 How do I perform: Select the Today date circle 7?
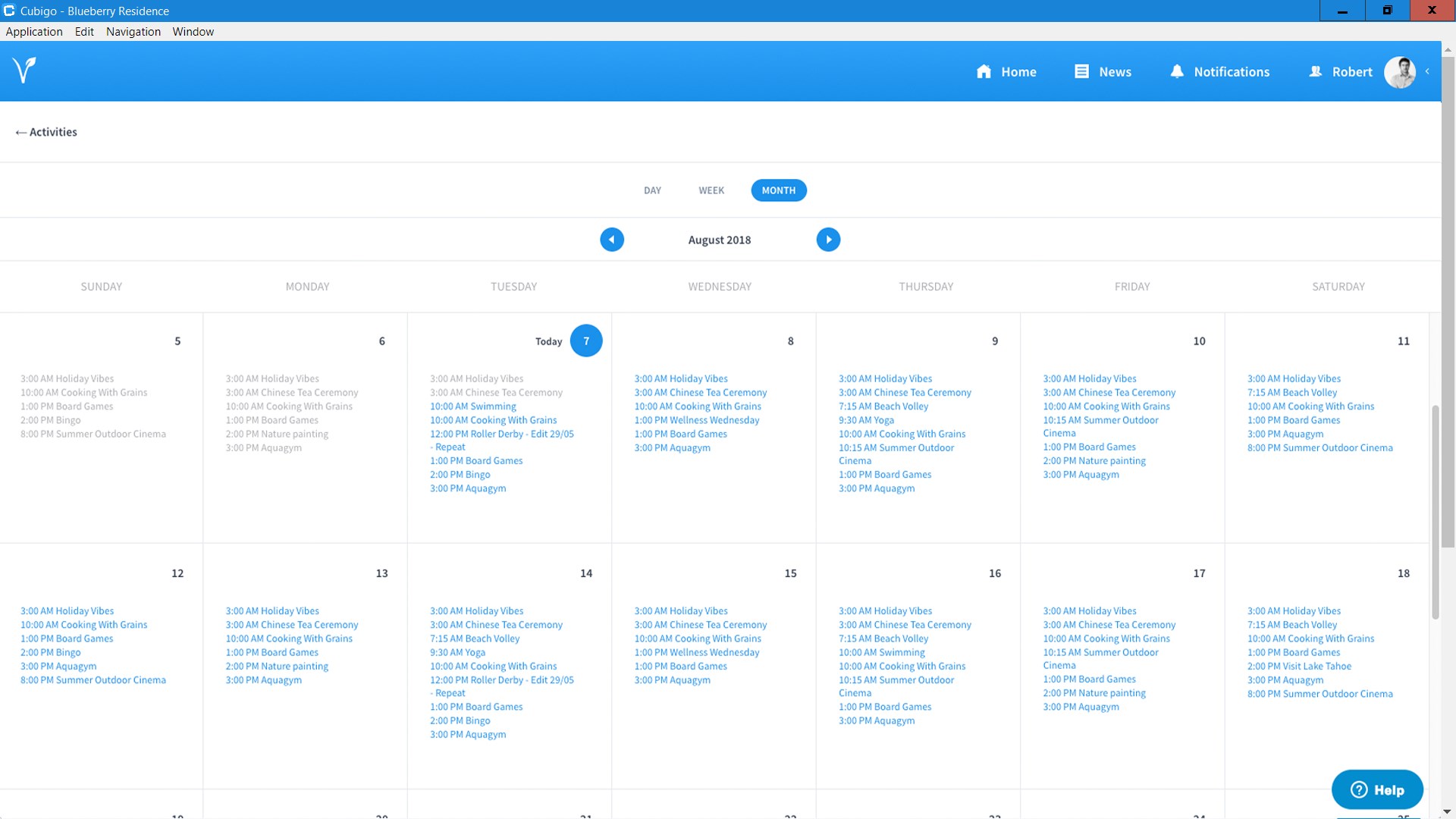click(586, 341)
